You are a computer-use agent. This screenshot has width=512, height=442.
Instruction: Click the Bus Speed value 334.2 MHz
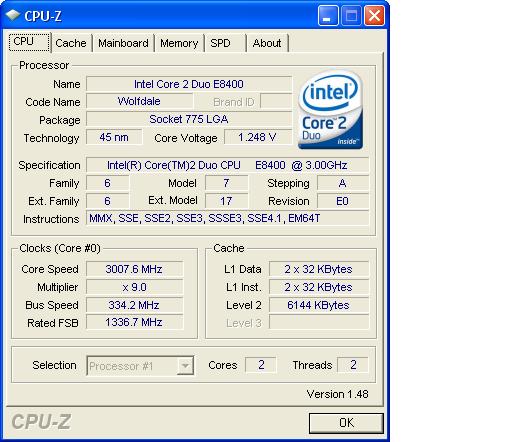134,305
